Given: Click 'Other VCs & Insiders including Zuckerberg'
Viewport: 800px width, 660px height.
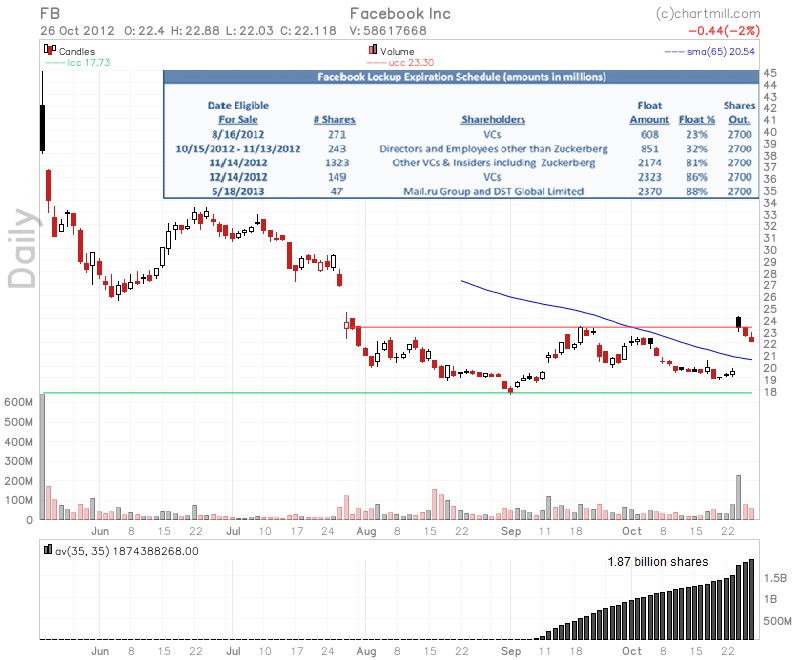Looking at the screenshot, I should coord(493,163).
